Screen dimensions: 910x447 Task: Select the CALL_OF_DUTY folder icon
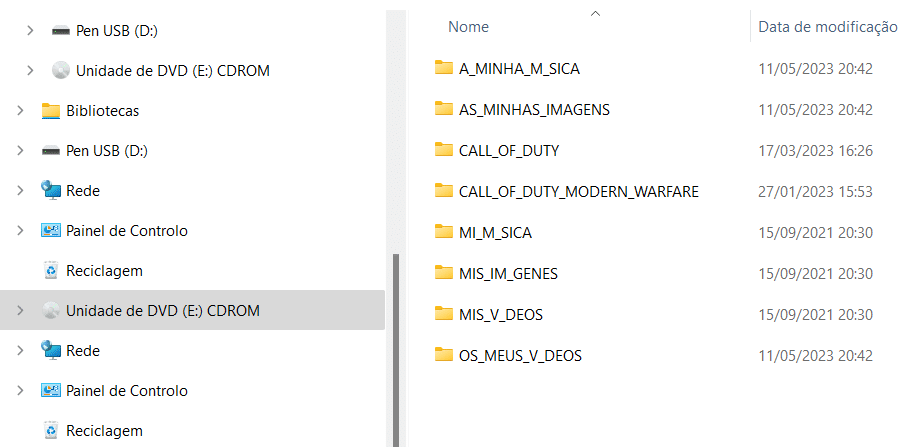pyautogui.click(x=443, y=150)
